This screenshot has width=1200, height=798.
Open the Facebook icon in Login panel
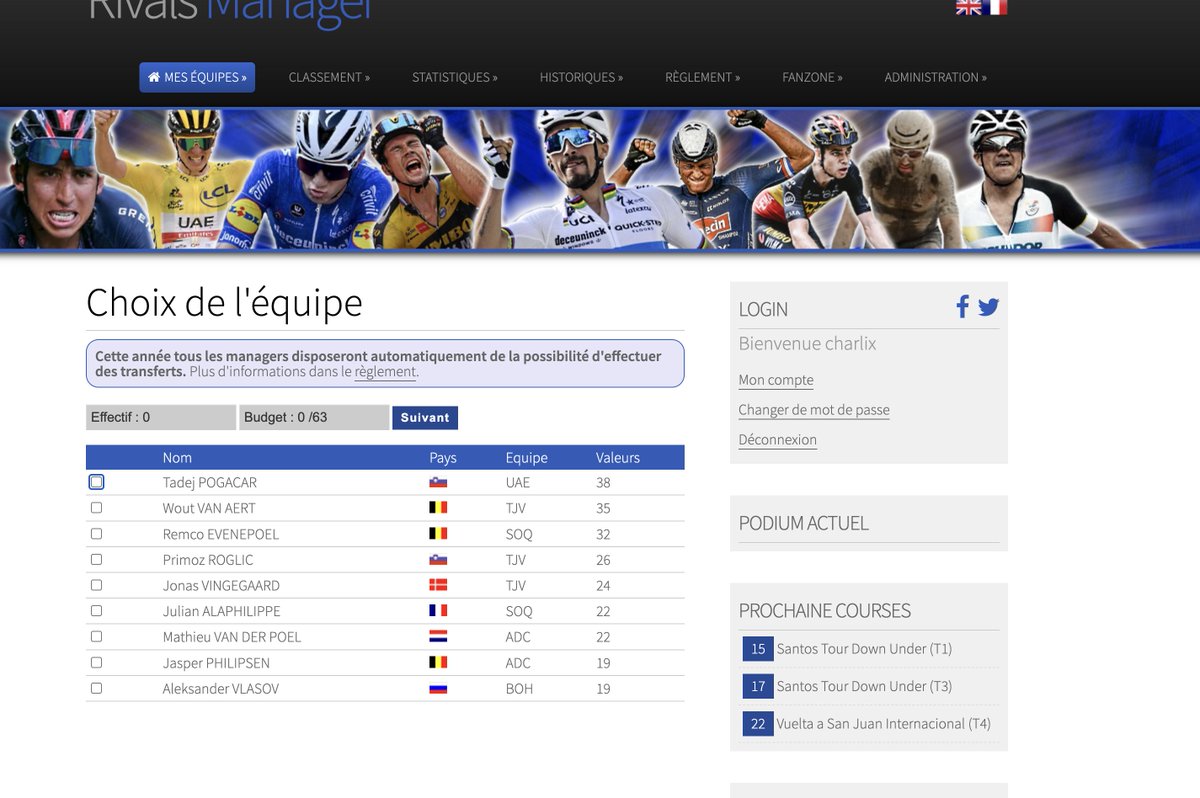962,307
